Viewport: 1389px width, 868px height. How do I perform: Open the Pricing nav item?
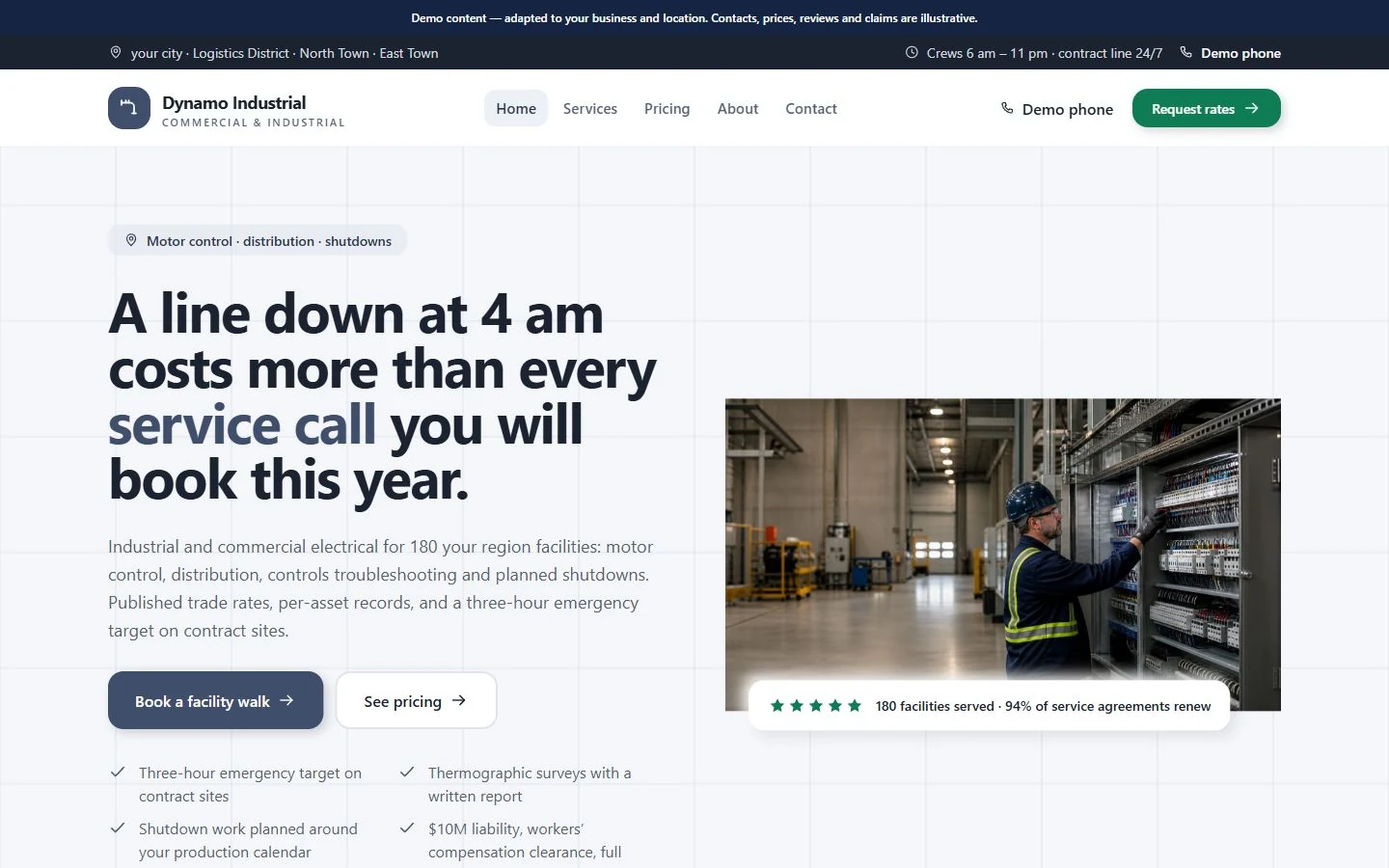click(x=667, y=109)
